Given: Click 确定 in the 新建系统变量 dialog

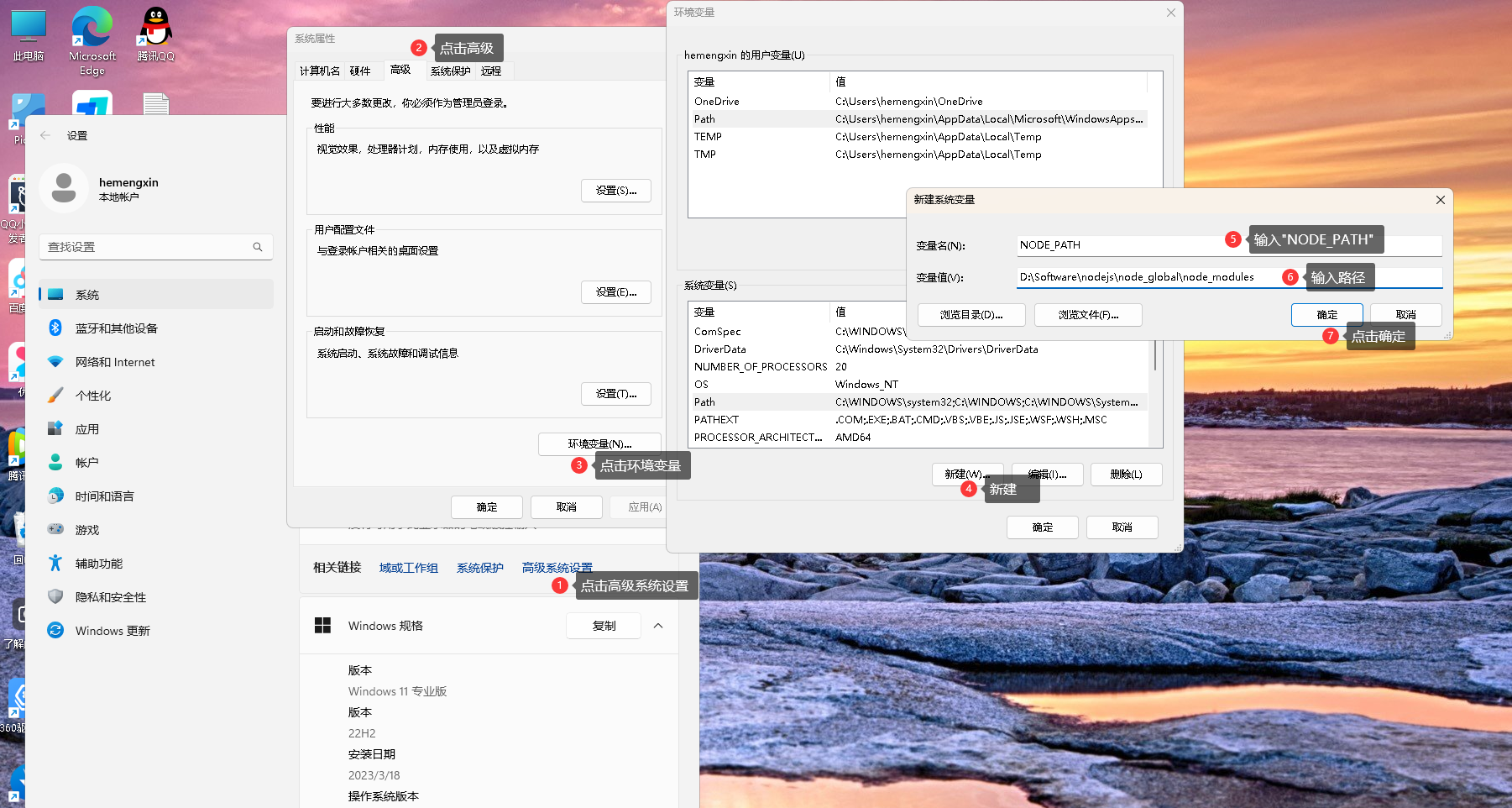Looking at the screenshot, I should coord(1327,315).
